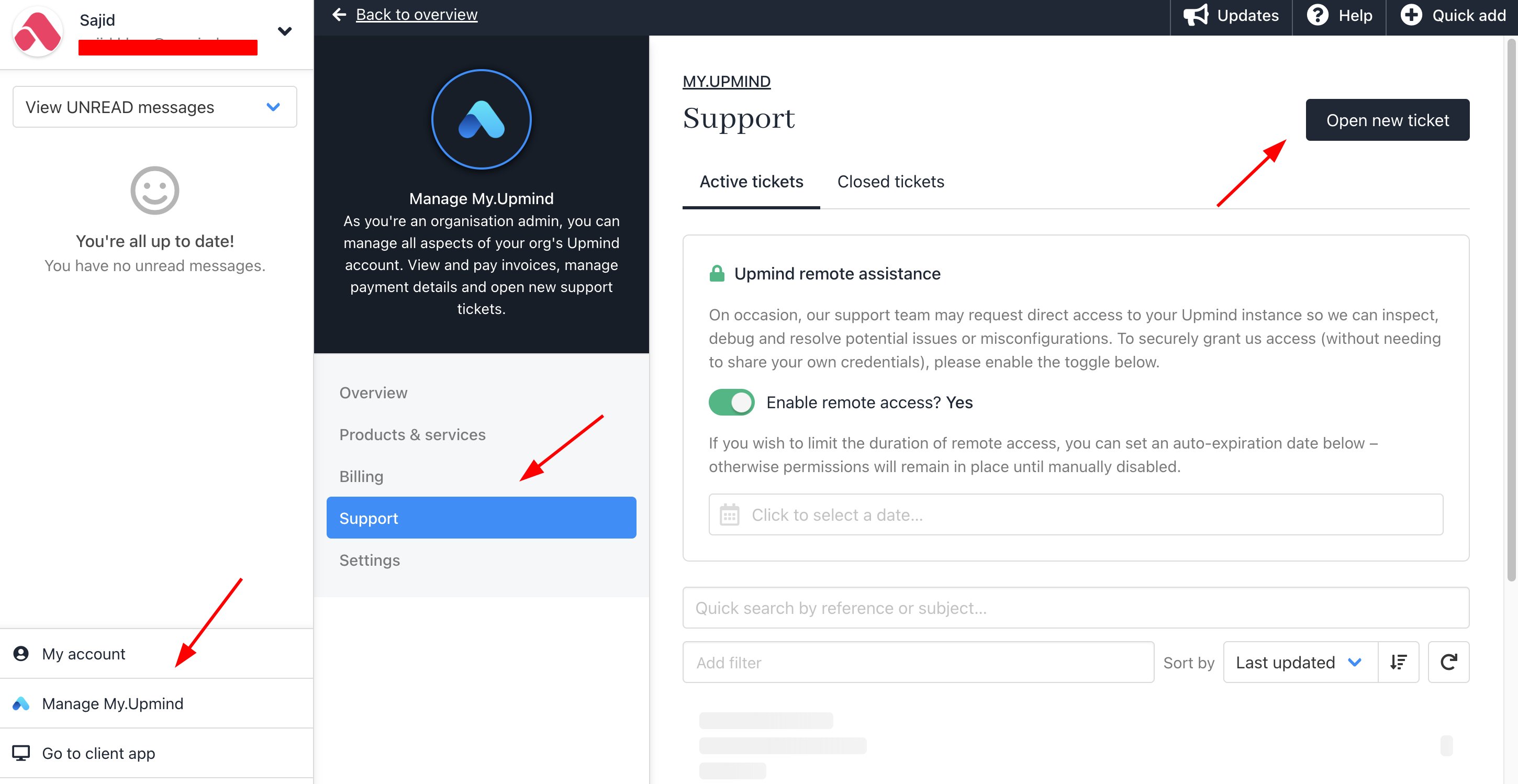Switch to Active tickets tab
1518x784 pixels.
[751, 182]
